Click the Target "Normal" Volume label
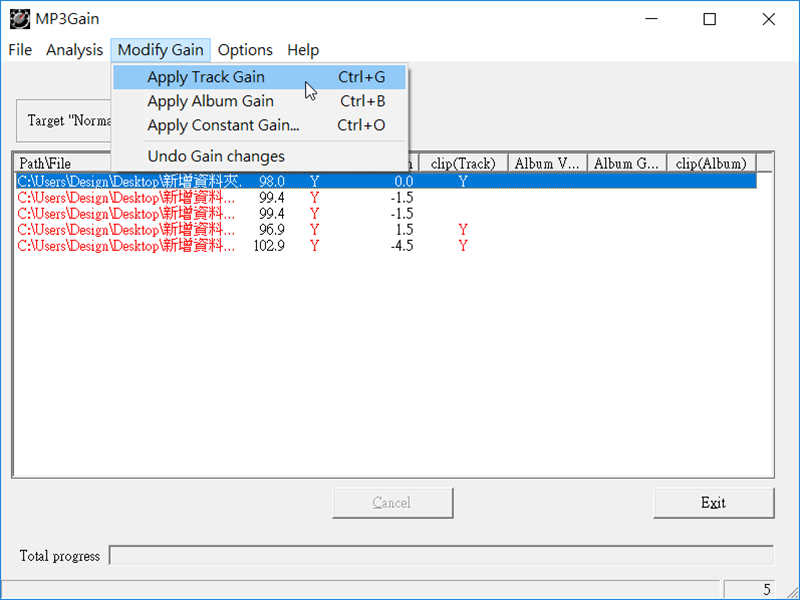 click(69, 121)
